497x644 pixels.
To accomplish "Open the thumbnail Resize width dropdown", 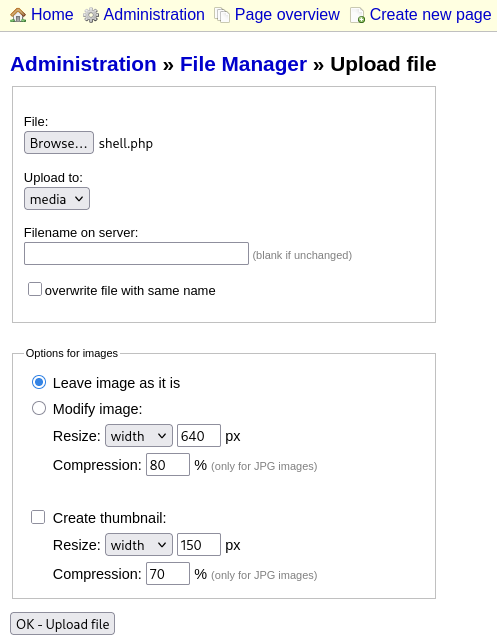I will (x=139, y=545).
